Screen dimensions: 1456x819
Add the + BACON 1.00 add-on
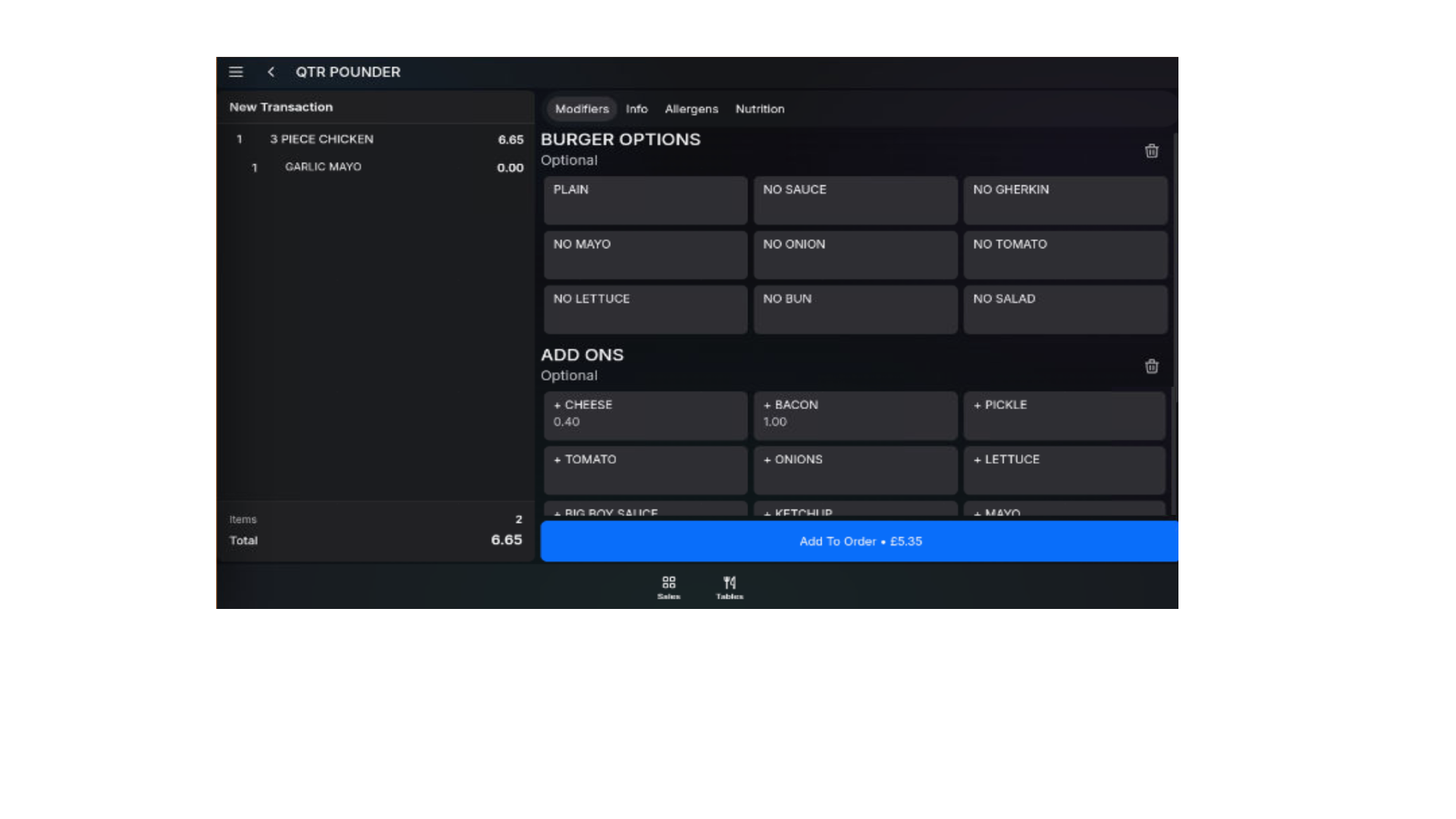(x=855, y=416)
